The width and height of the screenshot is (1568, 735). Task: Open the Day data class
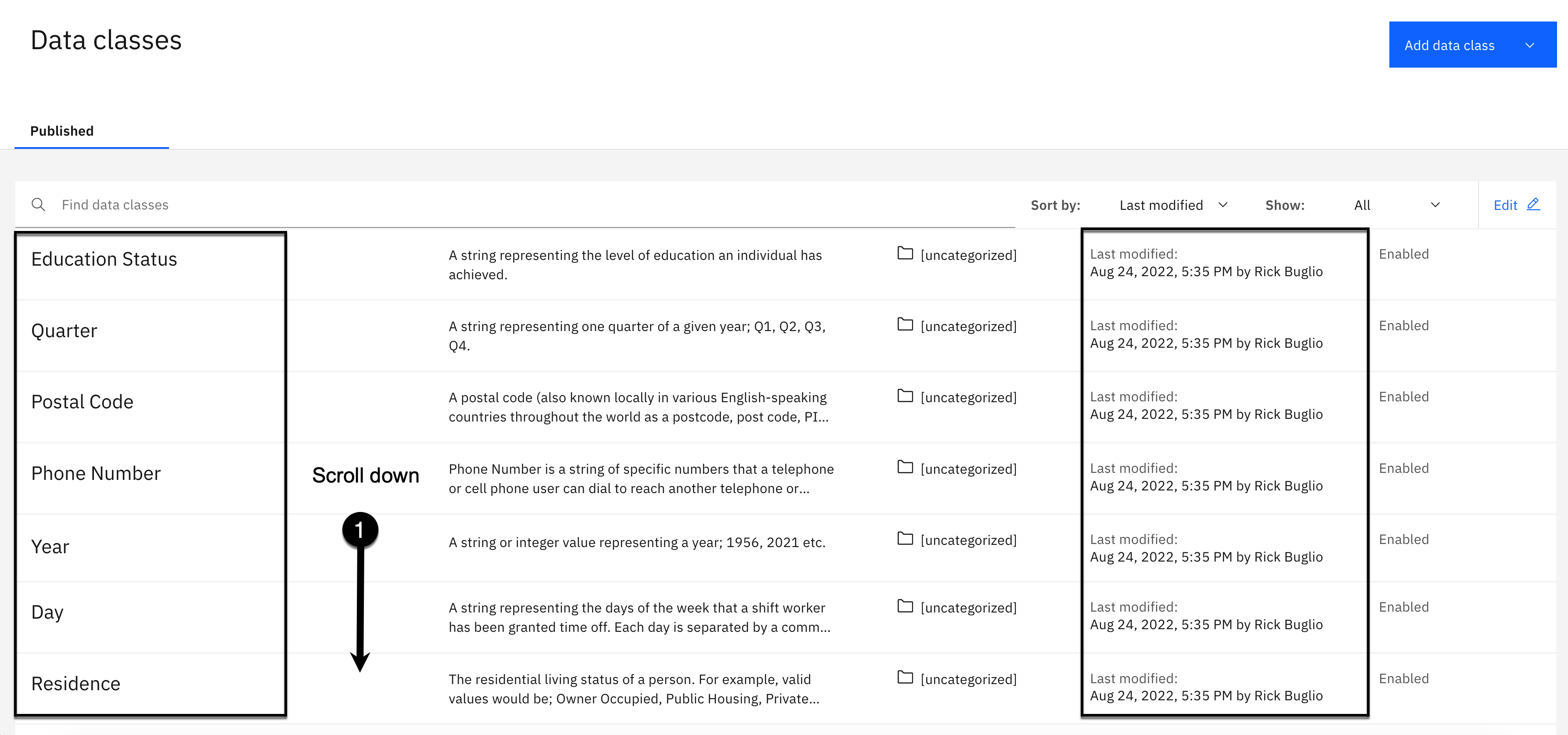coord(47,612)
